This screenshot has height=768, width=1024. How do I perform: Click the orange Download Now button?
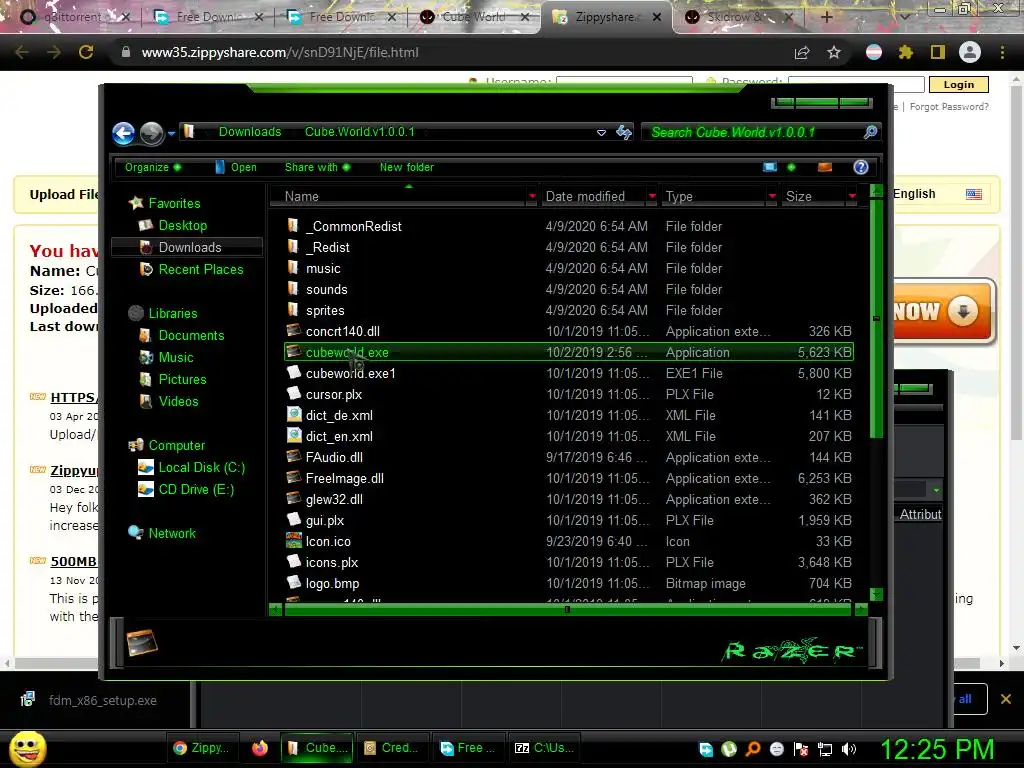[x=943, y=311]
